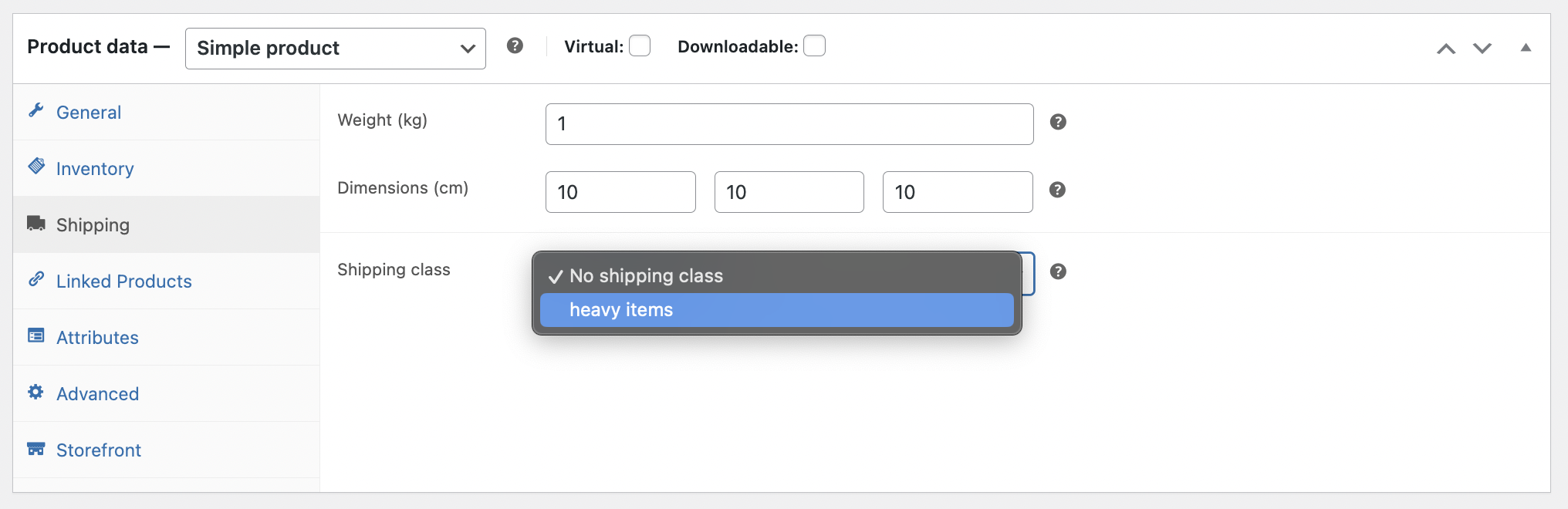The image size is (1568, 509).
Task: Collapse the Product data panel
Action: point(1526,48)
